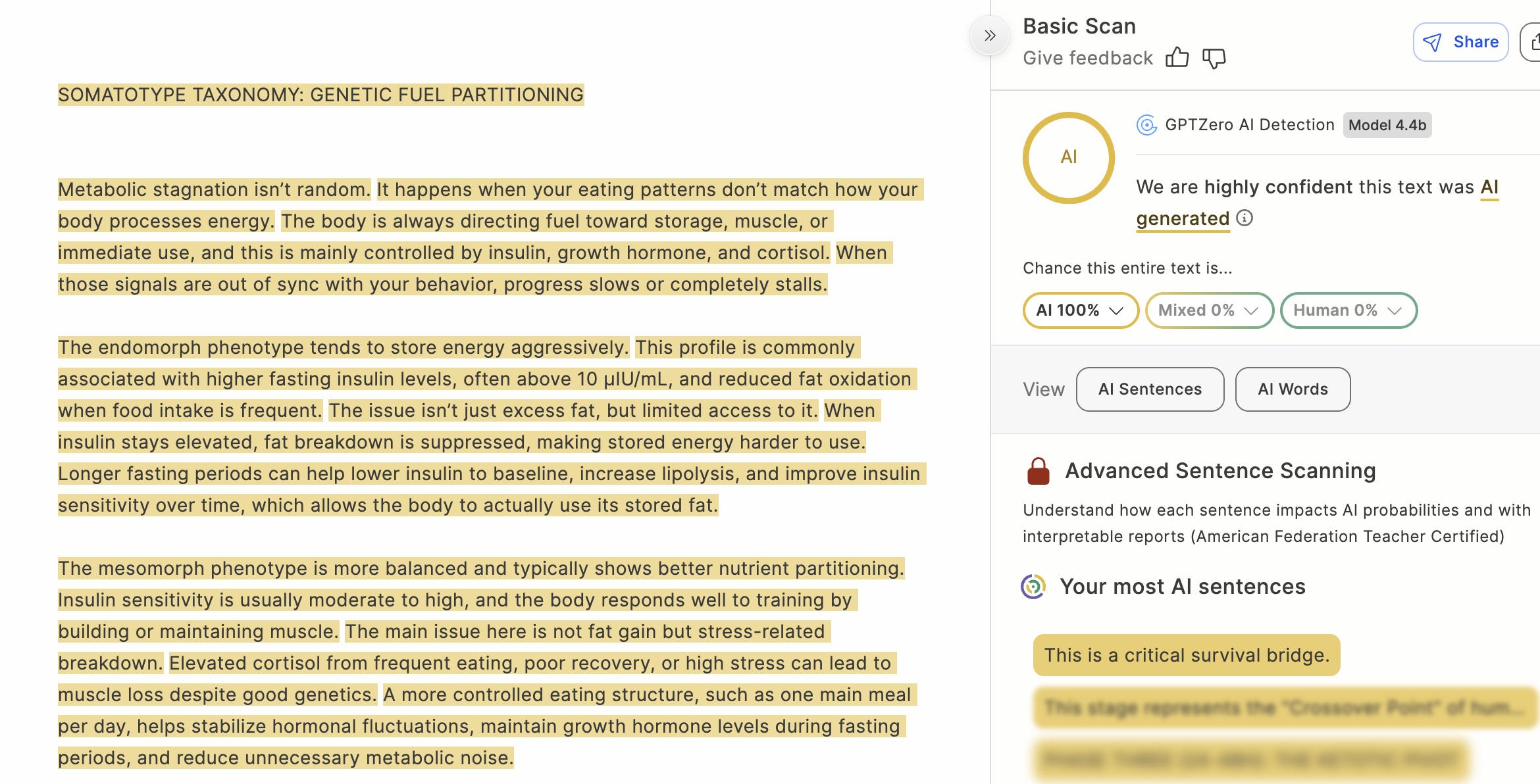Click the GPTZero AI Detection logo icon
The image size is (1540, 784).
(1146, 125)
